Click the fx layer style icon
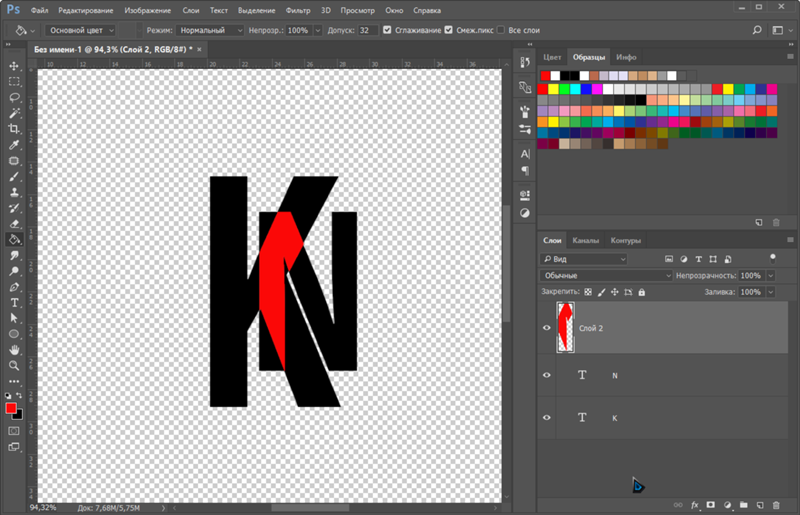800x515 pixels. pyautogui.click(x=694, y=506)
